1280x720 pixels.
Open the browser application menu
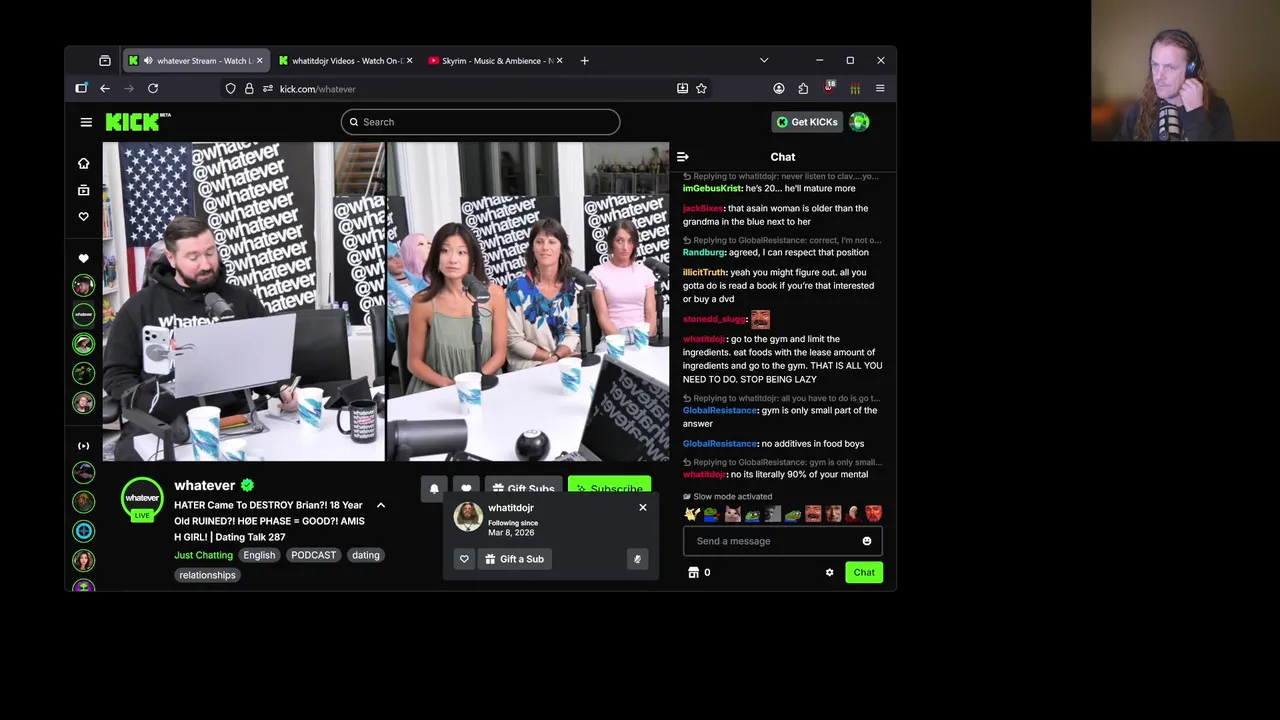click(x=880, y=89)
